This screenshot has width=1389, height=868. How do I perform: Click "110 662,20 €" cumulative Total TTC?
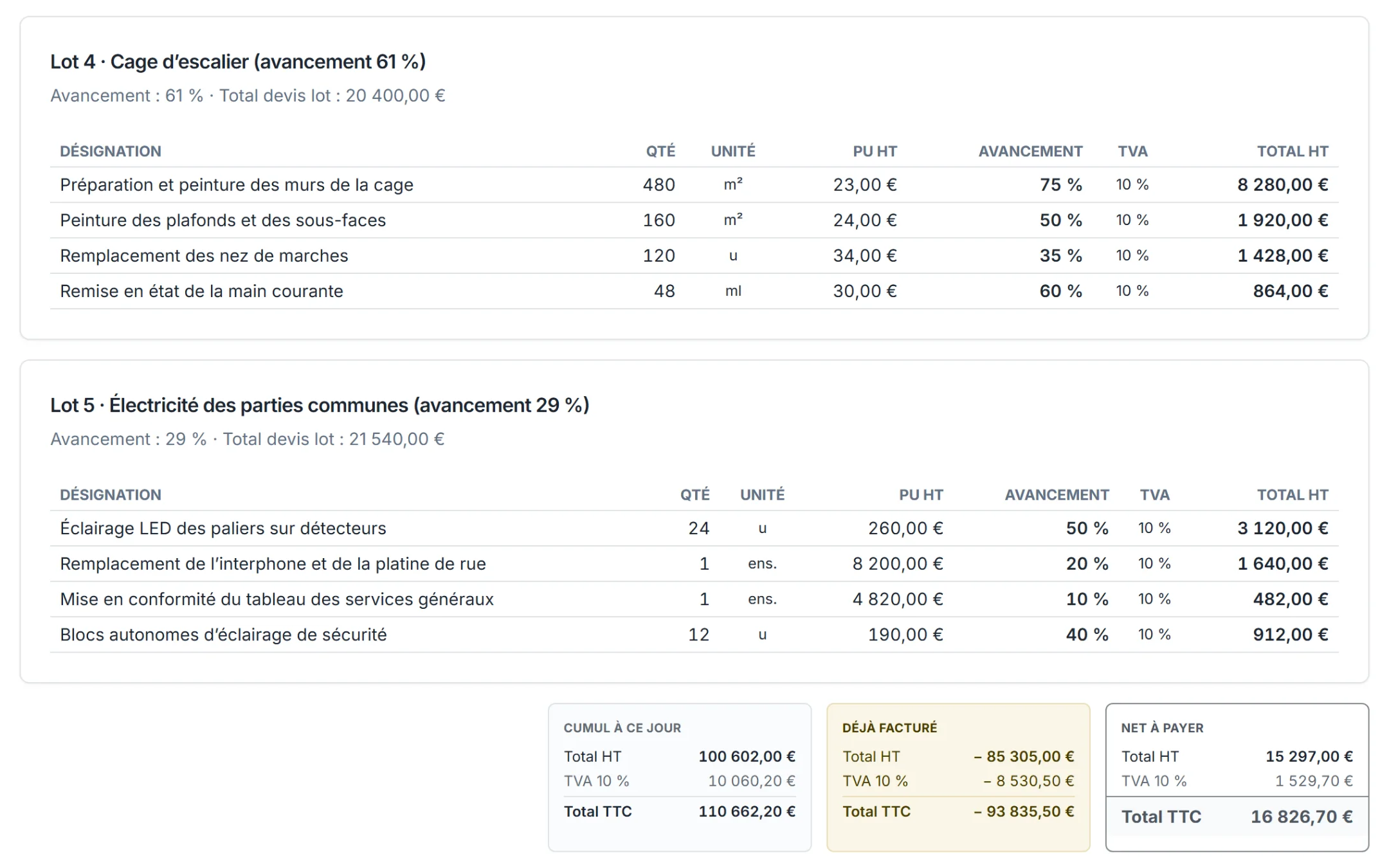[747, 811]
